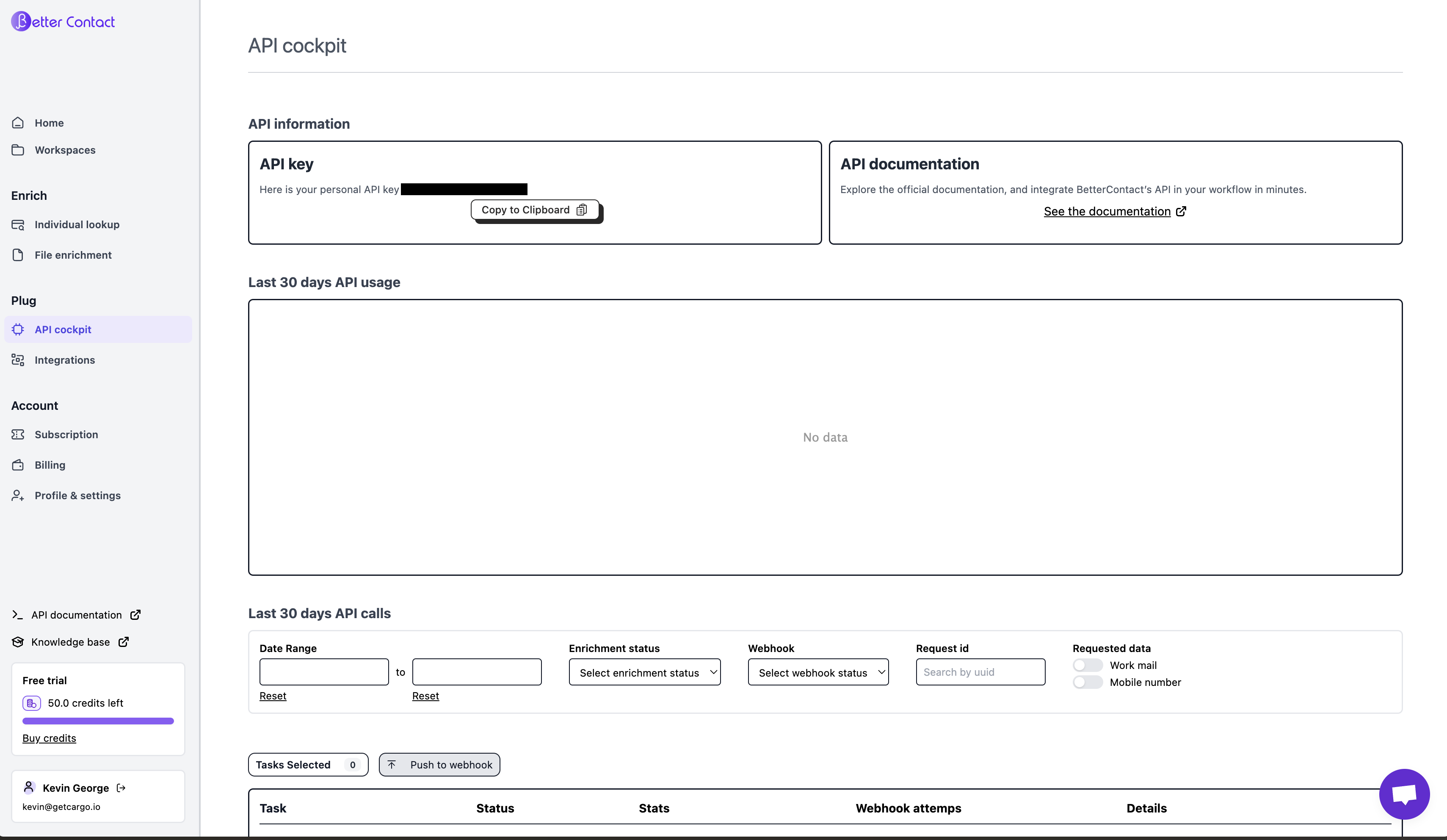1447x840 pixels.
Task: Open the Select enrichment status dropdown
Action: (644, 672)
